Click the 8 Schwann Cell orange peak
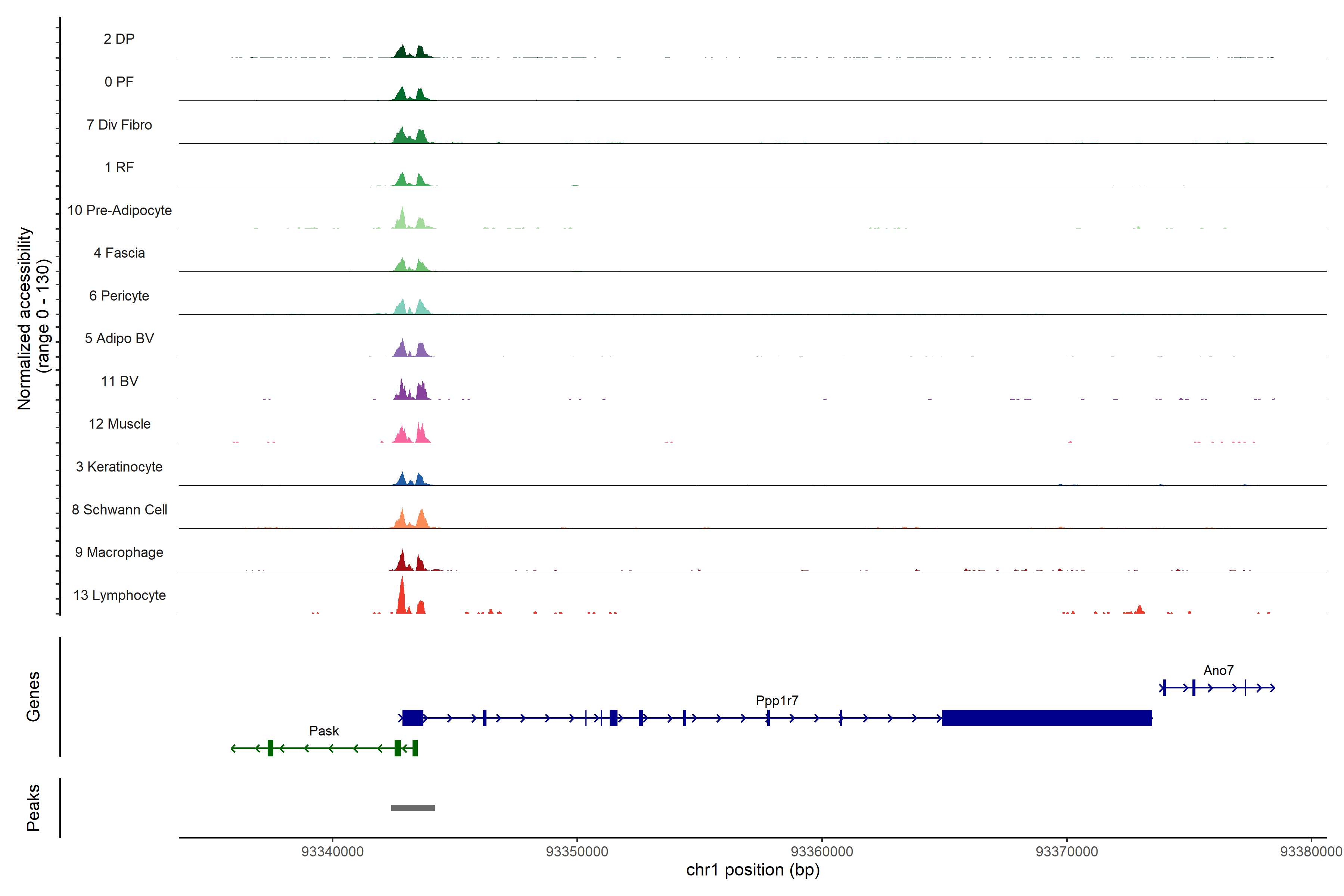This screenshot has height=896, width=1344. tap(422, 519)
